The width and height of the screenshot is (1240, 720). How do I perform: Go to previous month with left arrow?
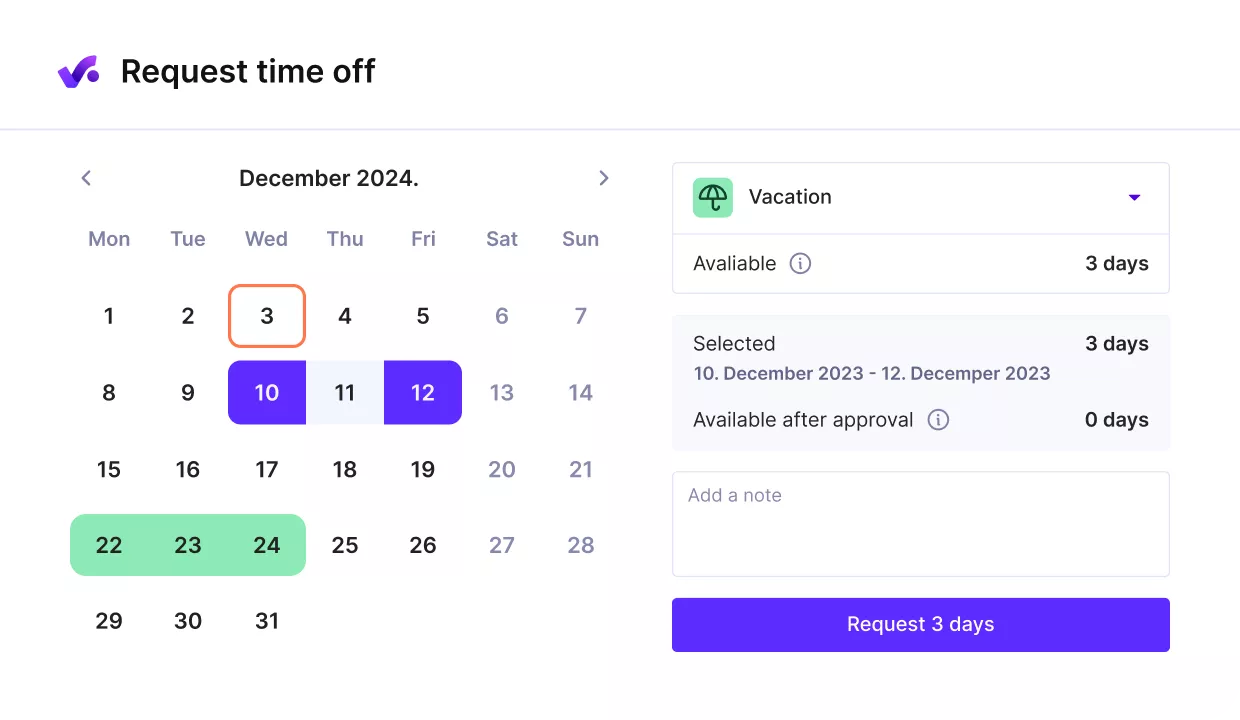pos(86,178)
